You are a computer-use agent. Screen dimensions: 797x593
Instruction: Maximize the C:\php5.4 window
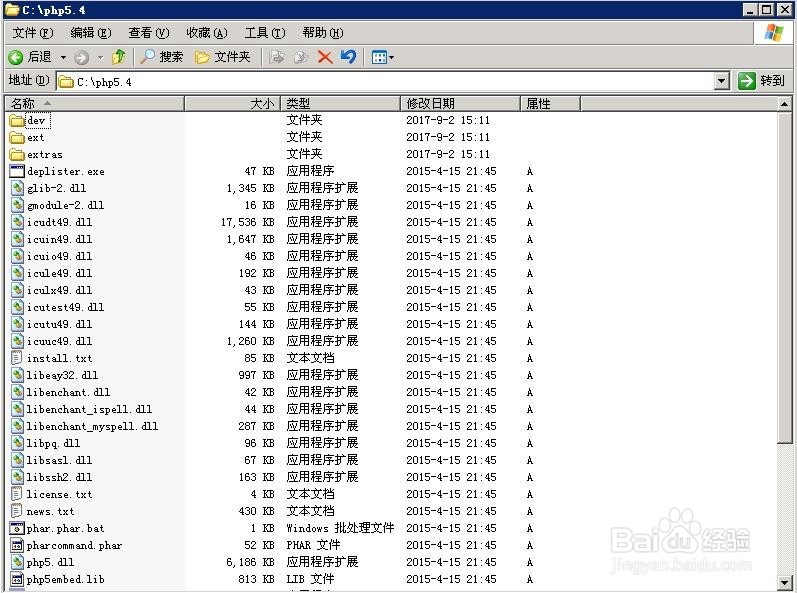[767, 9]
